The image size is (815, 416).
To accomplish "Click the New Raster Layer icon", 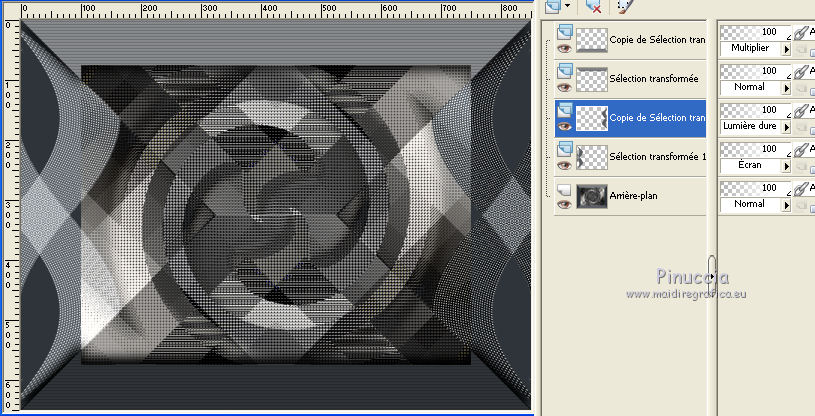I will [x=553, y=6].
